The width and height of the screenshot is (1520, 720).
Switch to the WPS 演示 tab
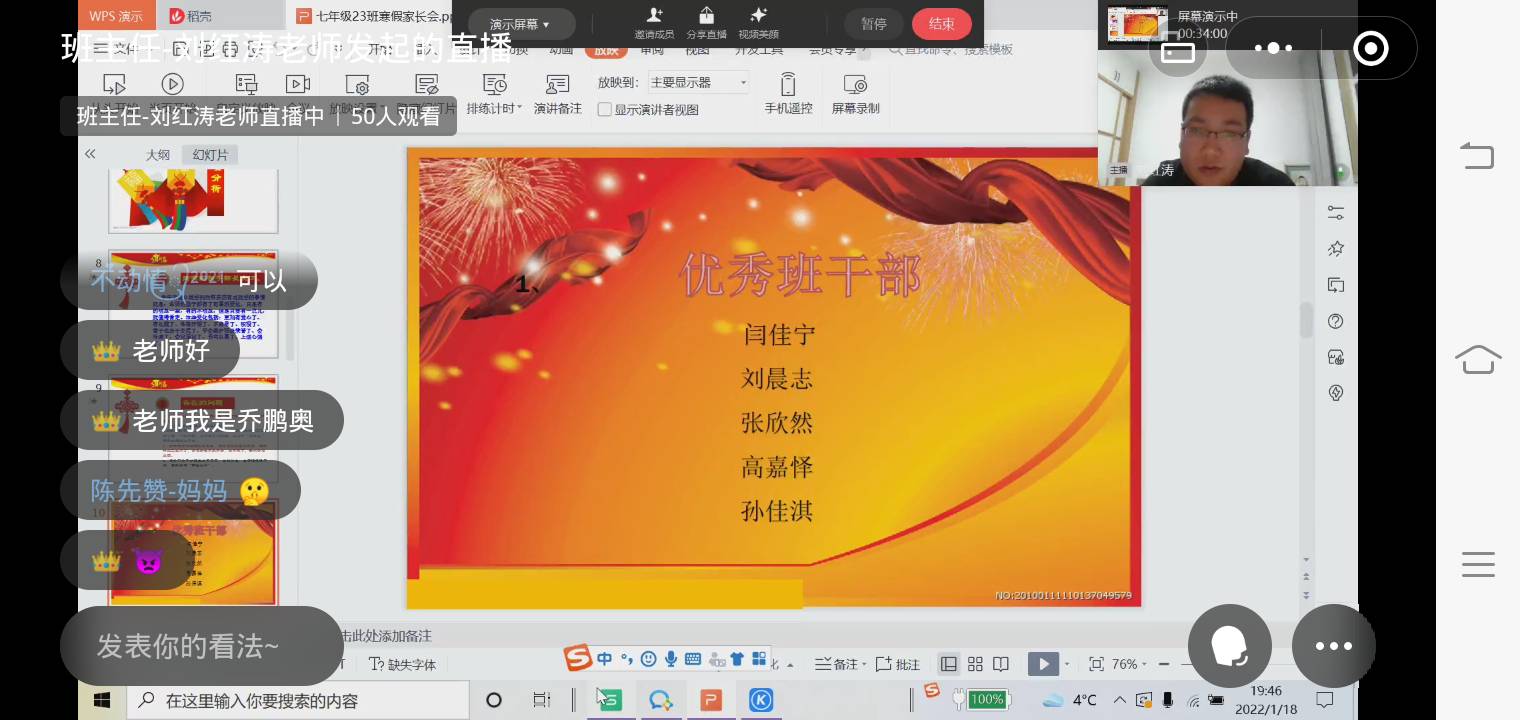point(116,16)
